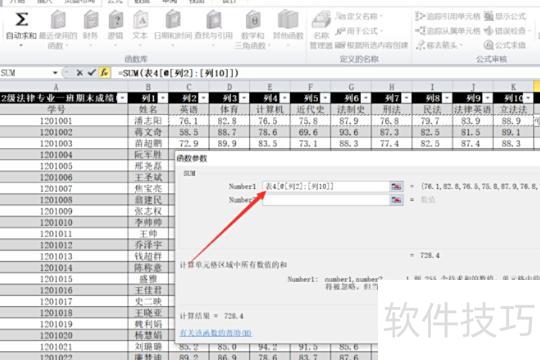Open filter dropdown for 列6 header
The image size is (540, 360).
point(366,99)
